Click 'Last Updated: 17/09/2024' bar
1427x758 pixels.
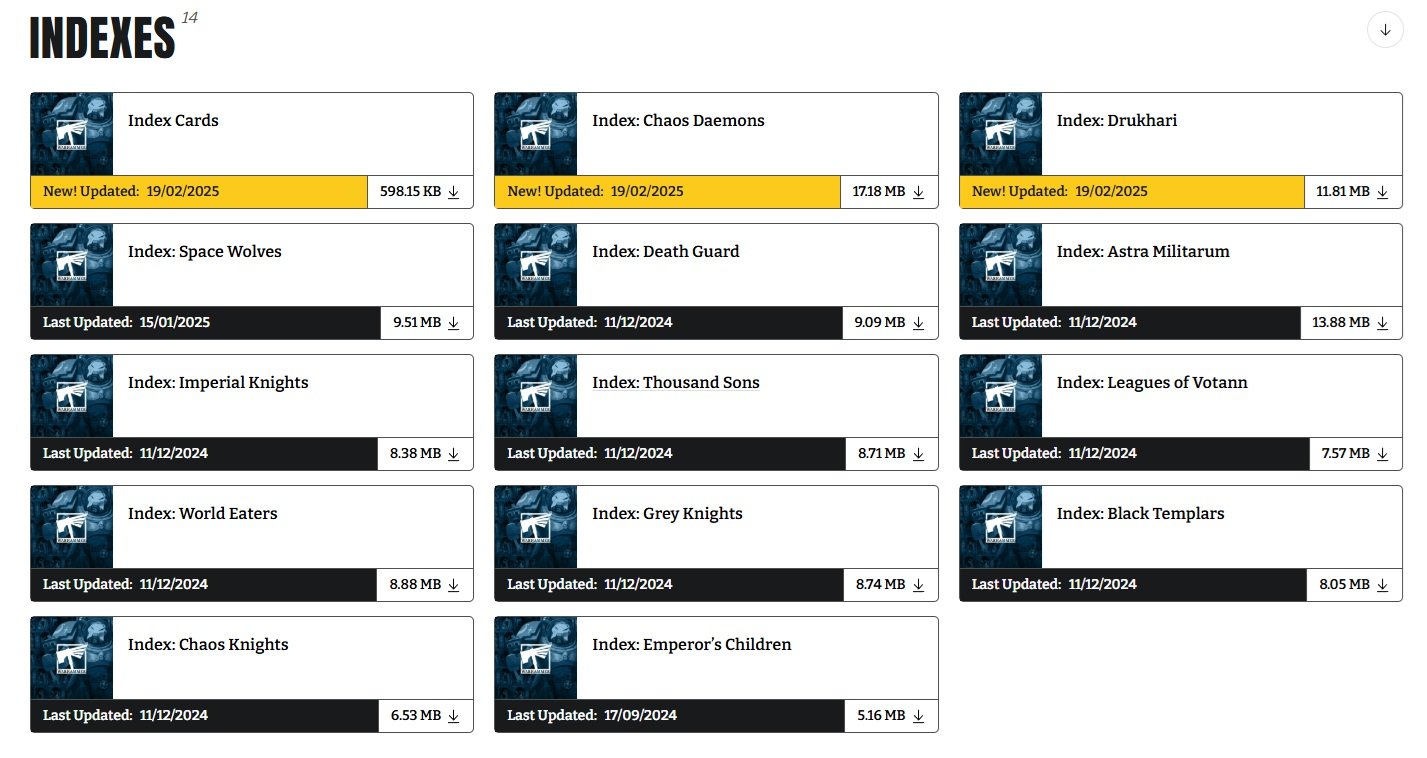670,716
